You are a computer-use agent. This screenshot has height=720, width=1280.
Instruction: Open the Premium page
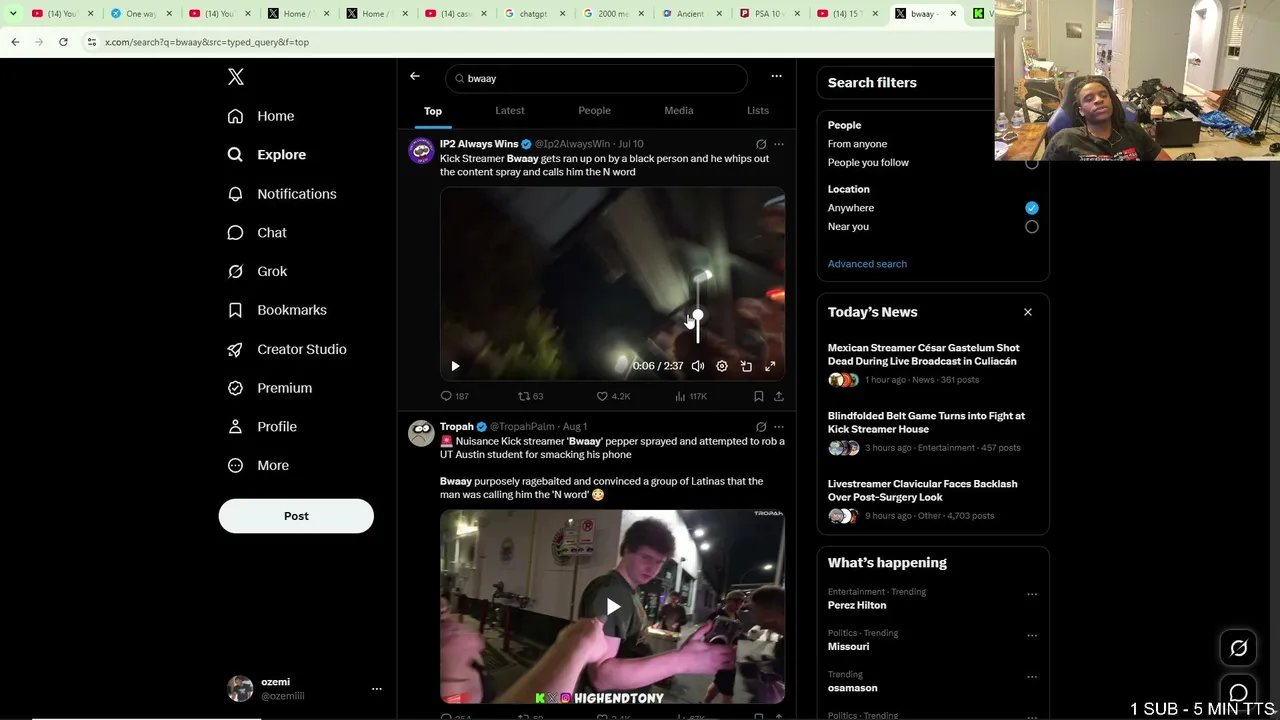click(270, 388)
